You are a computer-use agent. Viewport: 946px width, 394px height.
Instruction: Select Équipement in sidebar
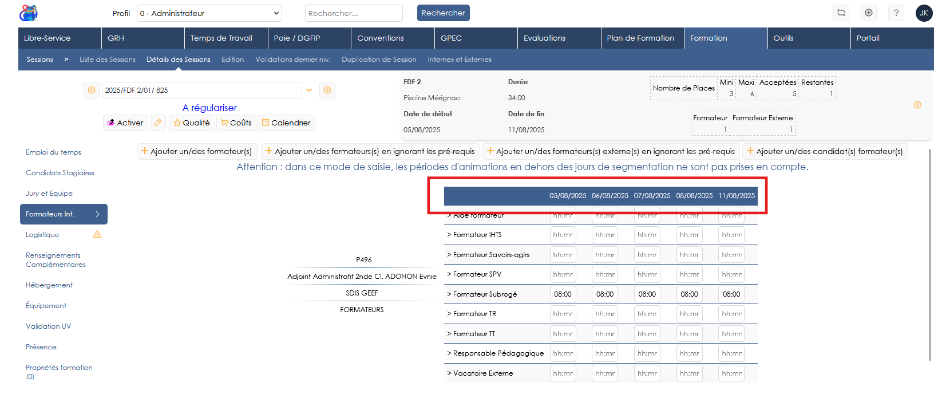tap(46, 305)
